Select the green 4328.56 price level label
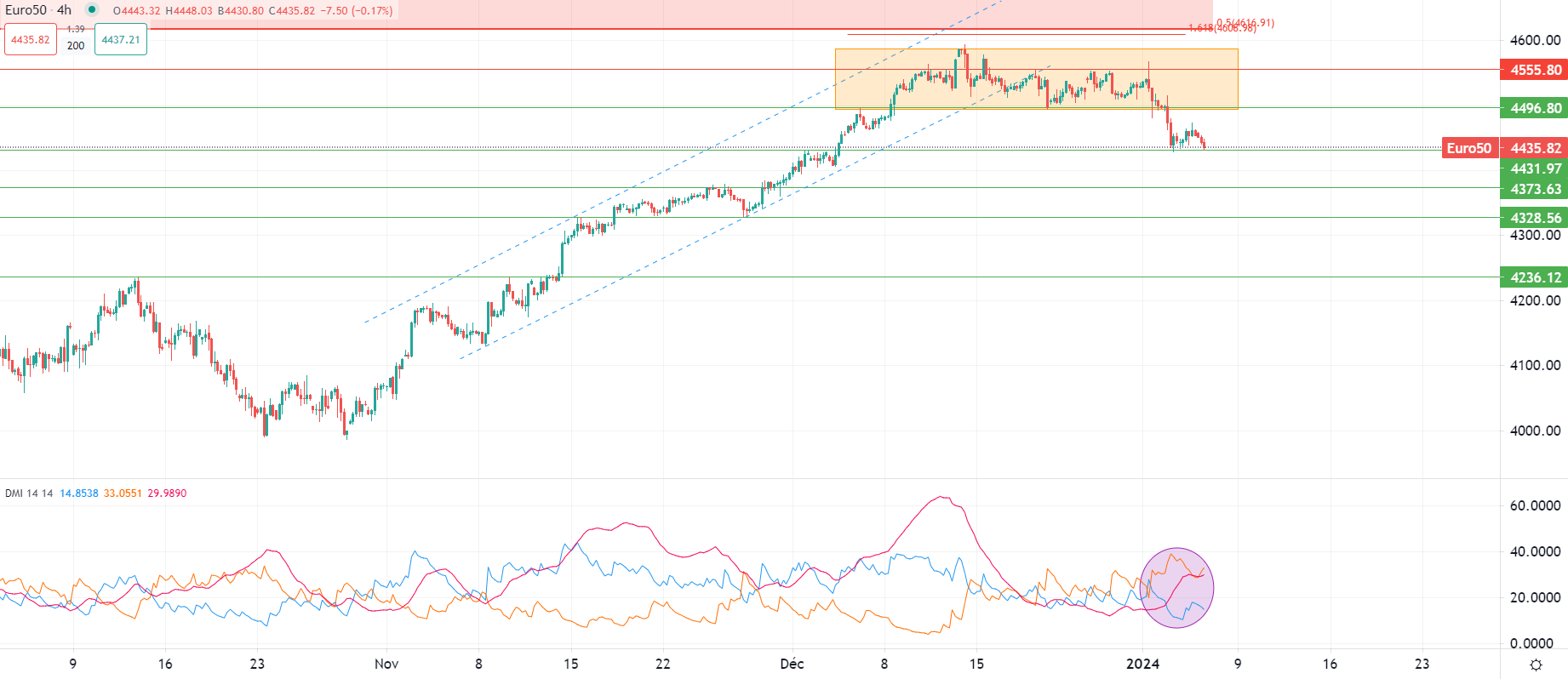Viewport: 1568px width, 679px height. point(1534,218)
